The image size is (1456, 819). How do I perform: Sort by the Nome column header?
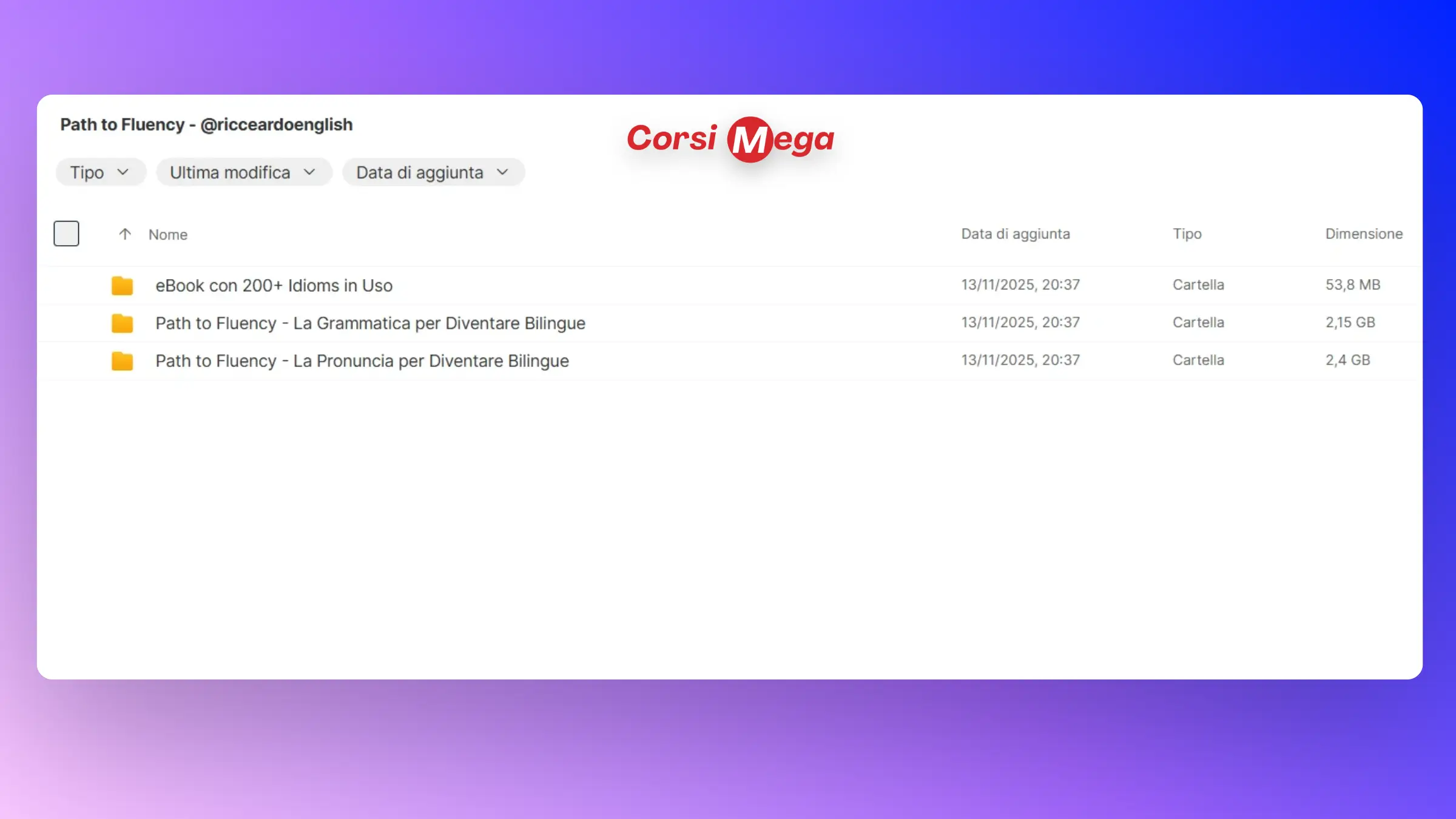[168, 235]
